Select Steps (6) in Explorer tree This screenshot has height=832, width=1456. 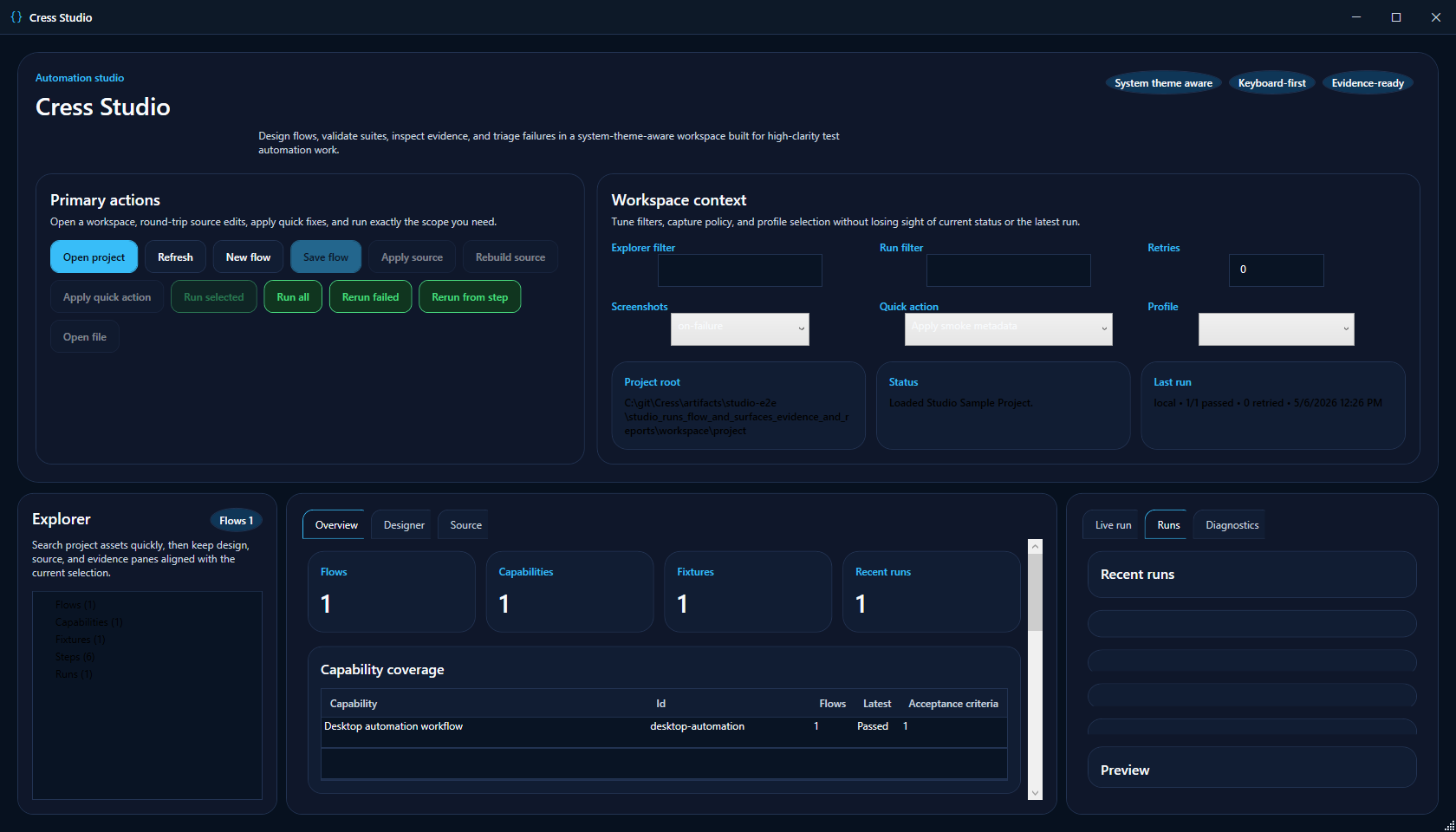coord(75,657)
